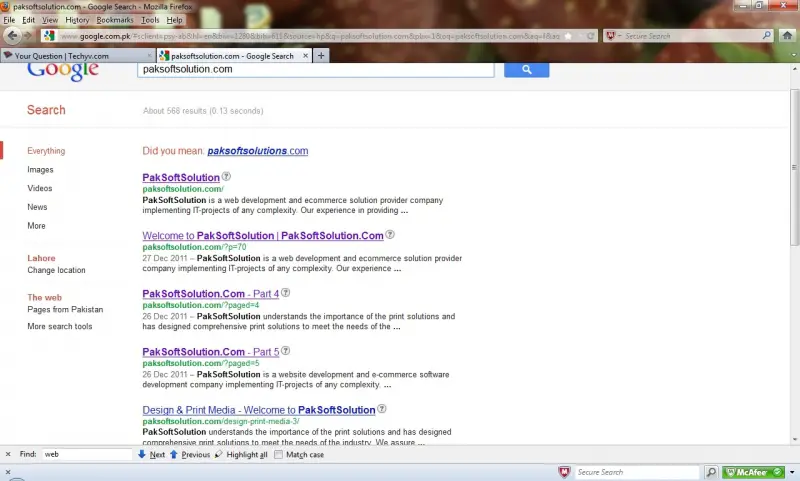Click the 'paksoftsolution.com/?paged=4' green URL
This screenshot has width=800, height=481.
click(x=201, y=305)
